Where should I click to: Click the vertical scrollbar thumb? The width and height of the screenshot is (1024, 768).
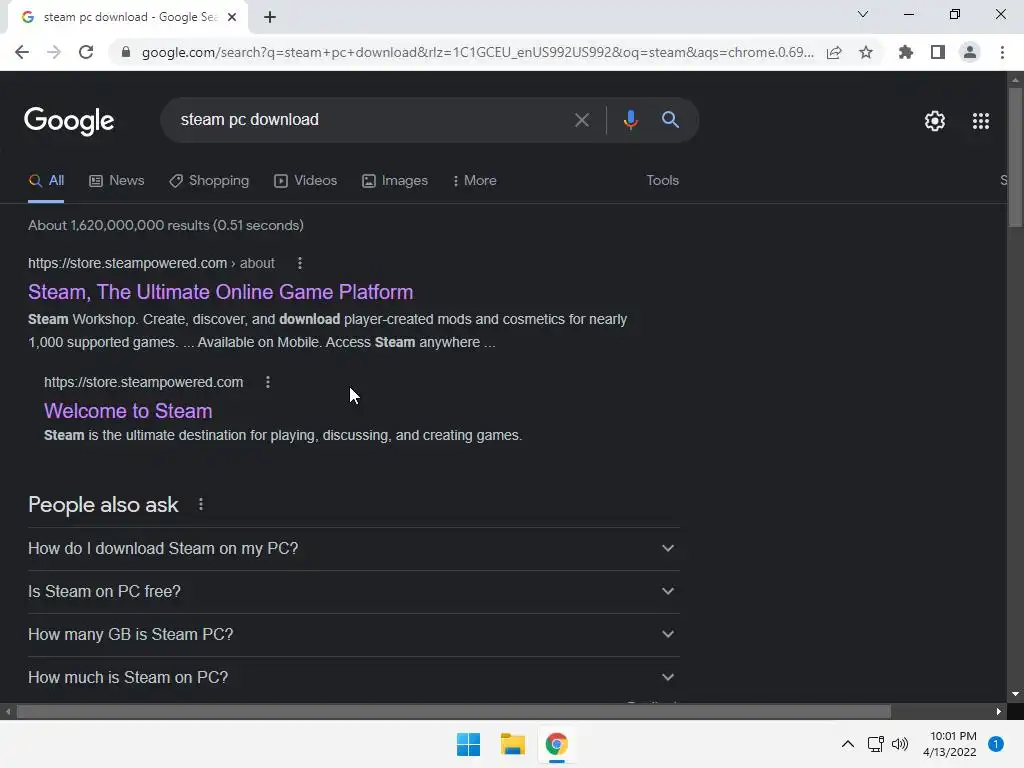pyautogui.click(x=1015, y=157)
